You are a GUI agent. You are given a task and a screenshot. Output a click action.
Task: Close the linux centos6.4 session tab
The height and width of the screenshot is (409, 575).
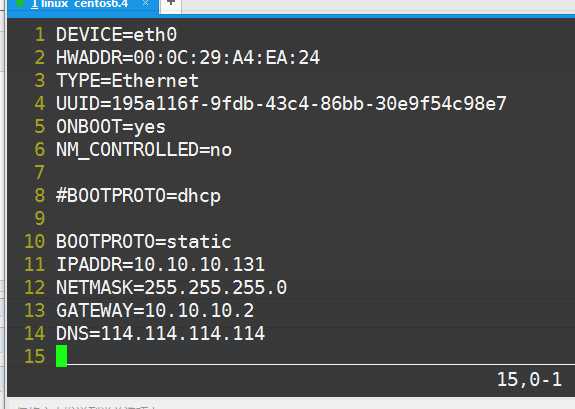(146, 4)
